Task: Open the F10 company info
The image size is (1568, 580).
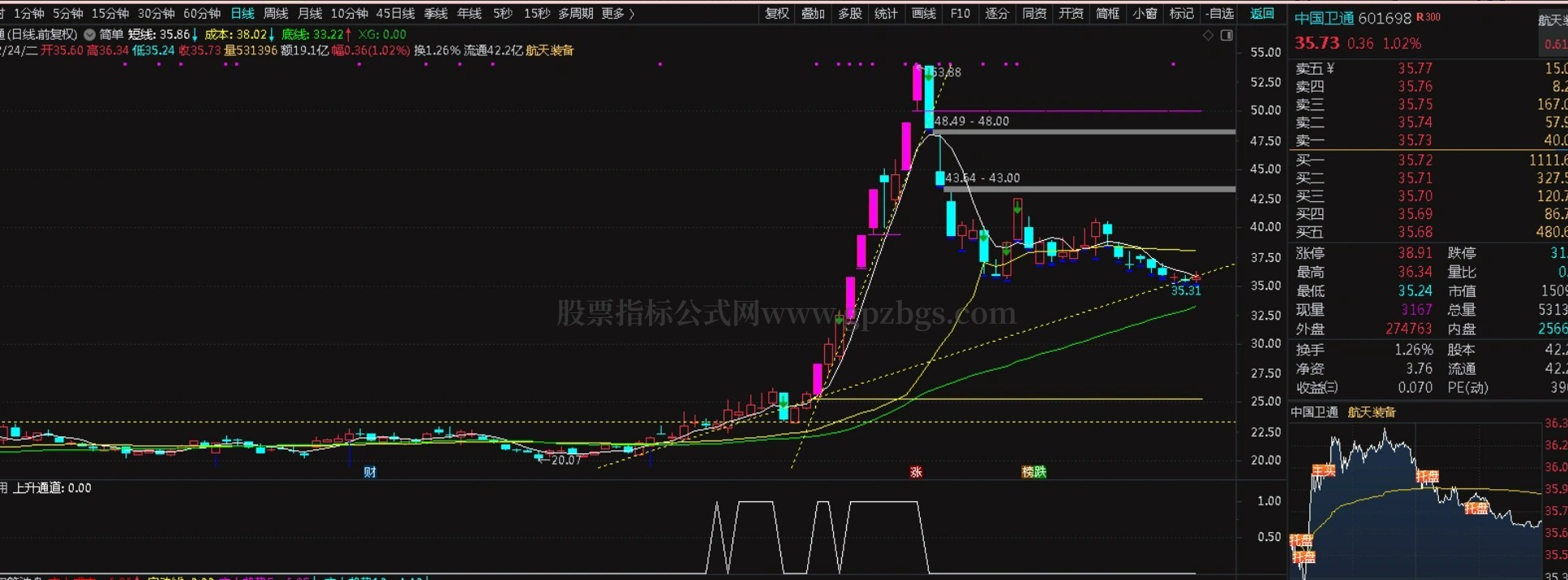Action: click(960, 14)
